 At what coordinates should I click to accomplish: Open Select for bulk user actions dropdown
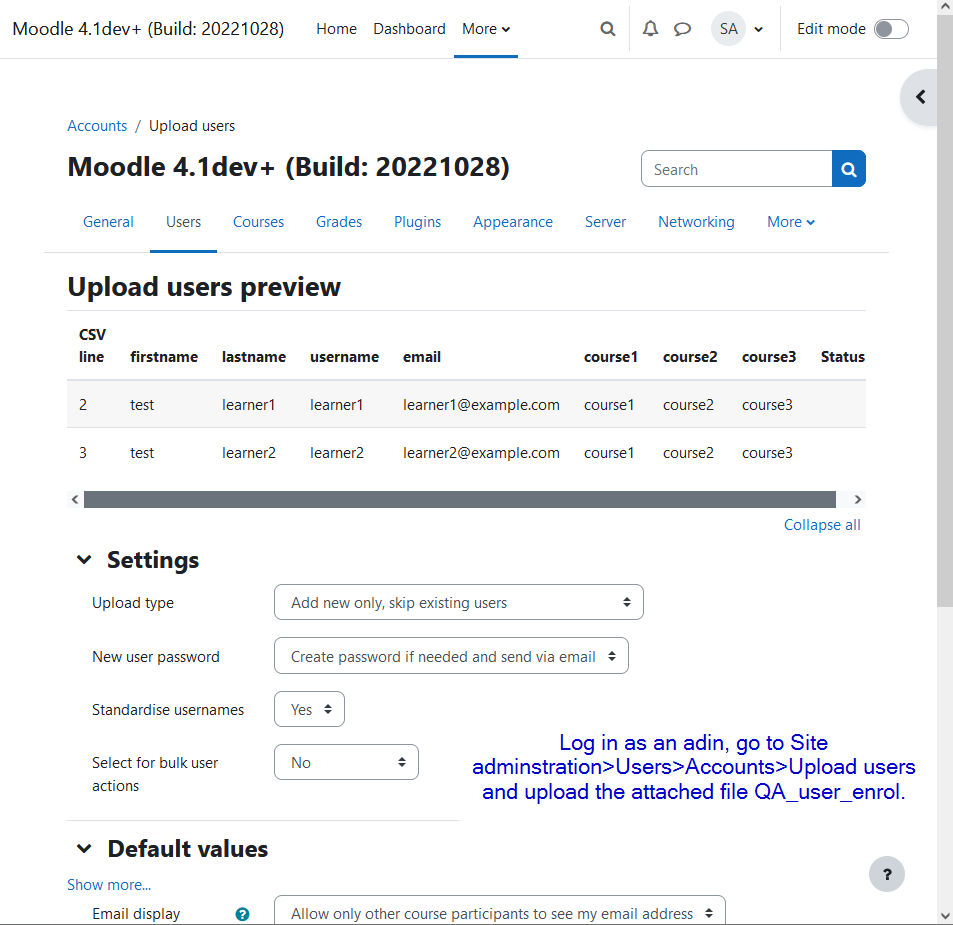point(346,762)
